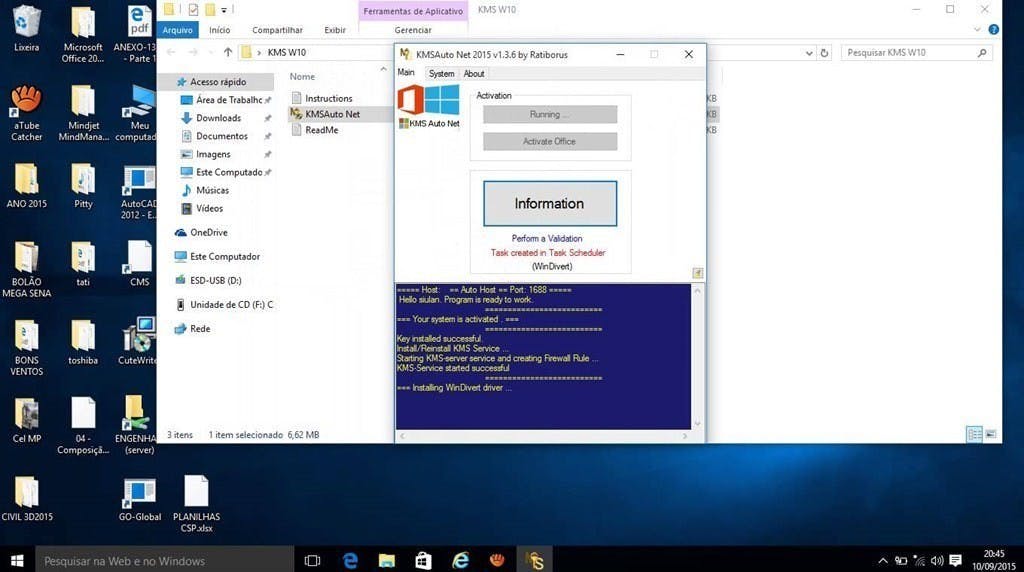This screenshot has width=1024, height=572.
Task: Select the Instructions file in KMS W10
Action: (x=328, y=98)
